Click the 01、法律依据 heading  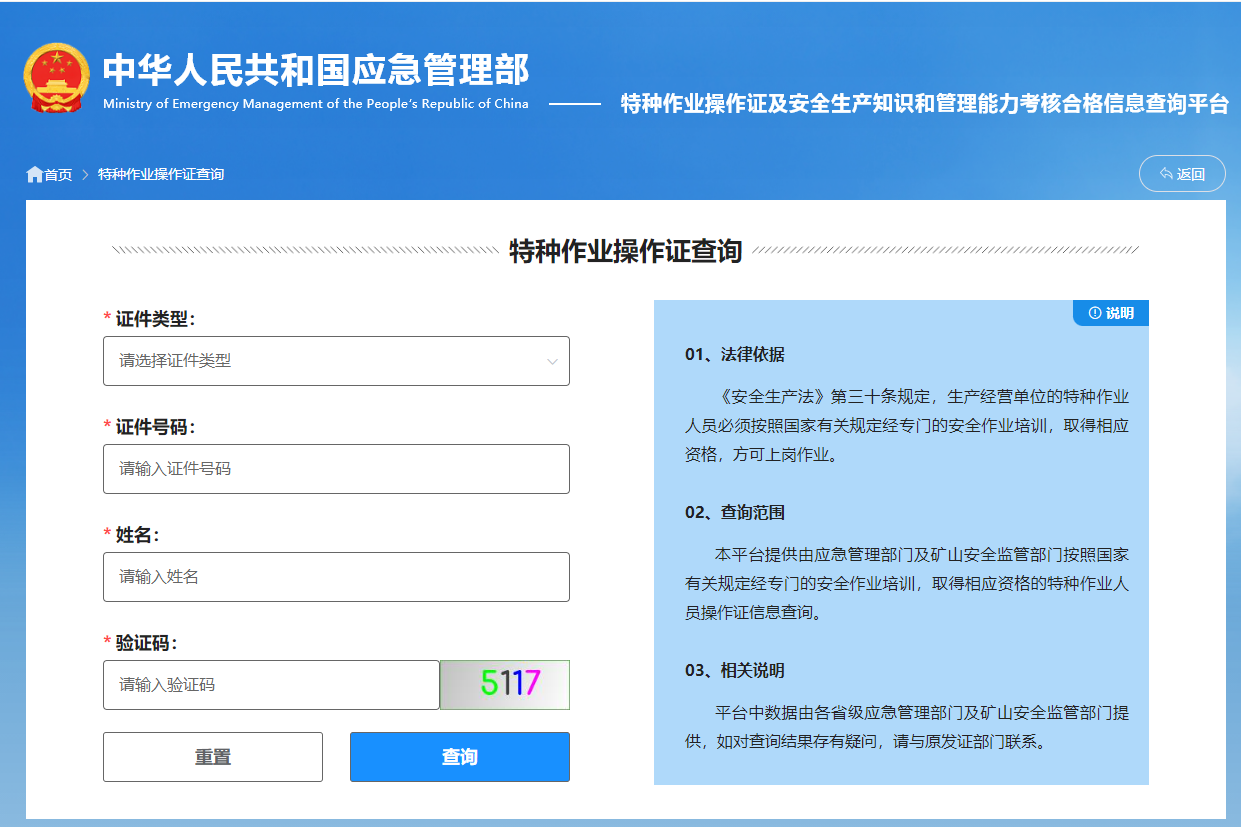point(735,355)
